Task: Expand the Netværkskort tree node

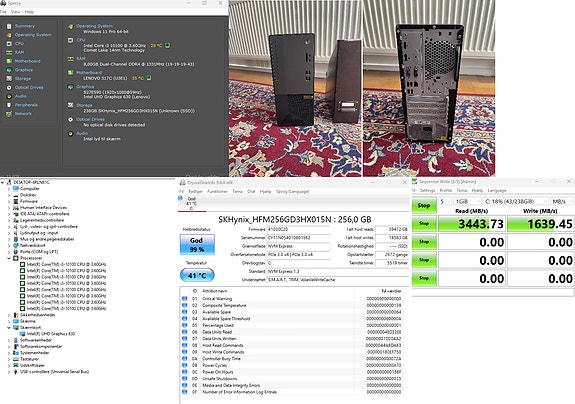Action: (9, 245)
